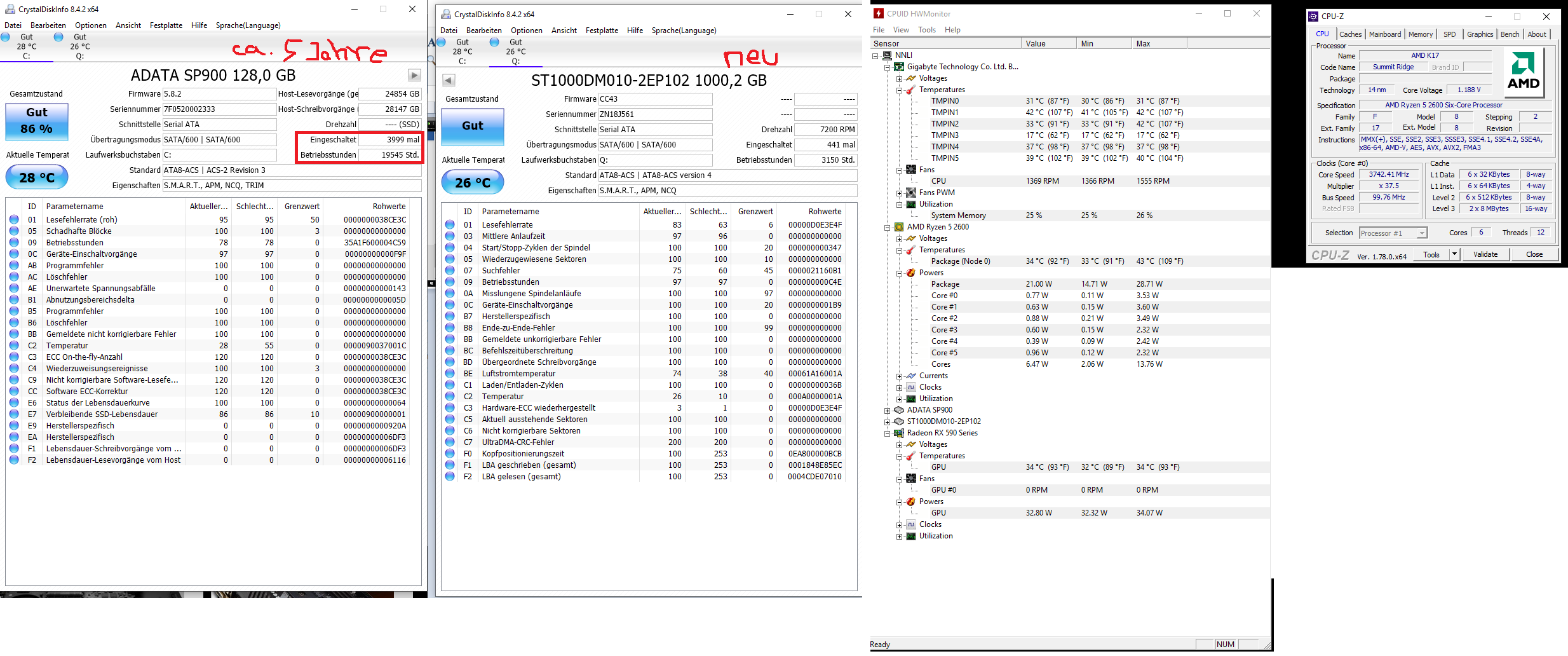Click the status circle for UltraDMA-CRC-Fehler row
The image size is (1568, 656).
450,442
